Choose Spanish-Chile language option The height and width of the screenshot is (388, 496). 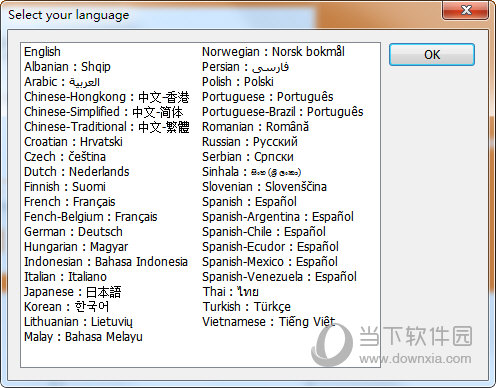pos(264,232)
